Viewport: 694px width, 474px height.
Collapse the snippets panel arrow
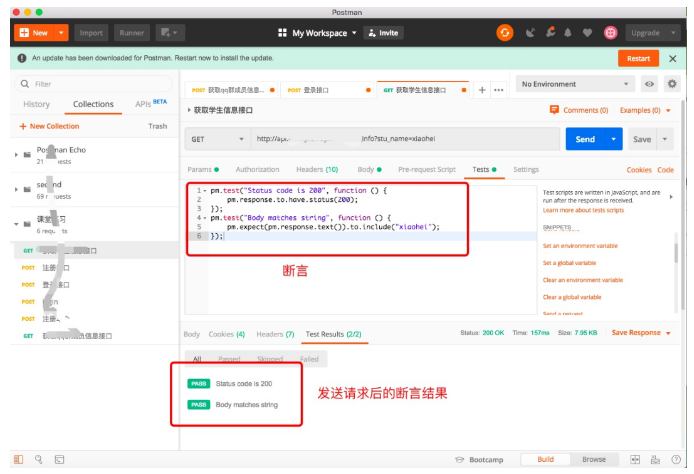click(x=671, y=197)
